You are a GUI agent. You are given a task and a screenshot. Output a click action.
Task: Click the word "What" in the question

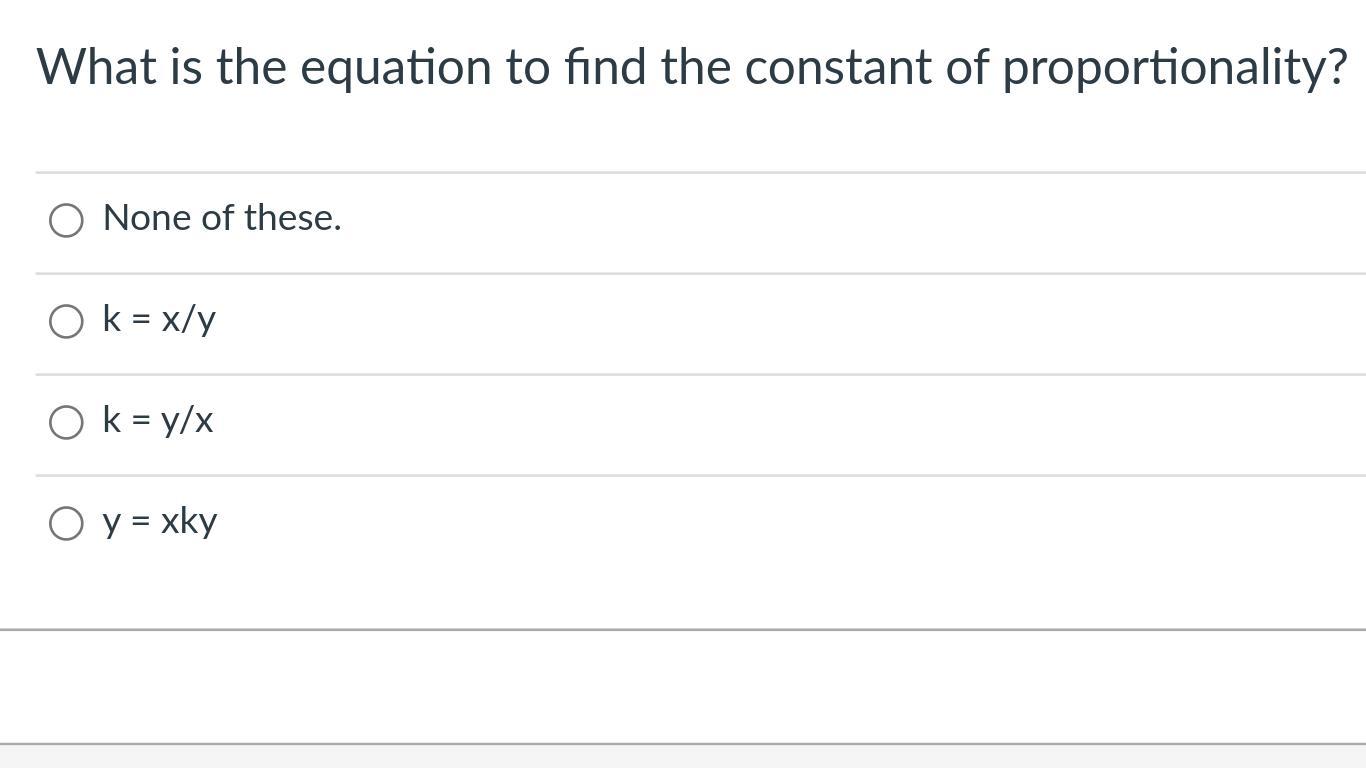click(97, 68)
